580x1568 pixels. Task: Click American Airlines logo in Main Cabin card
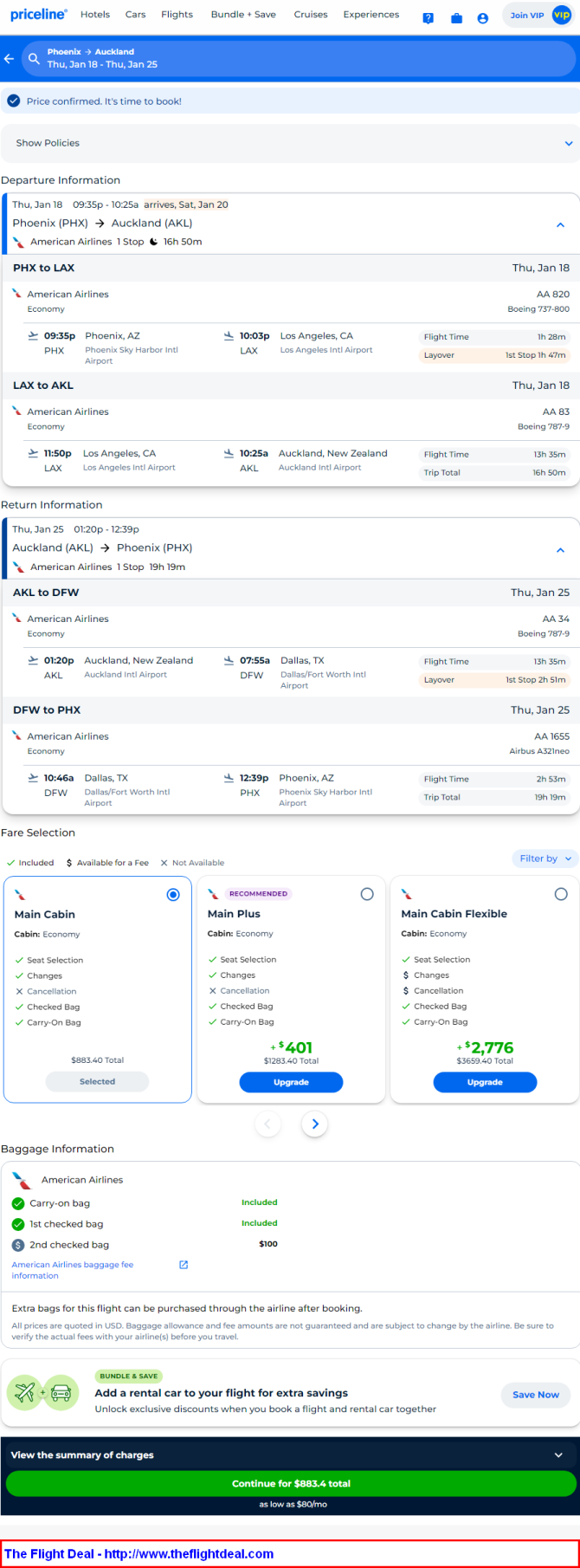tap(20, 895)
